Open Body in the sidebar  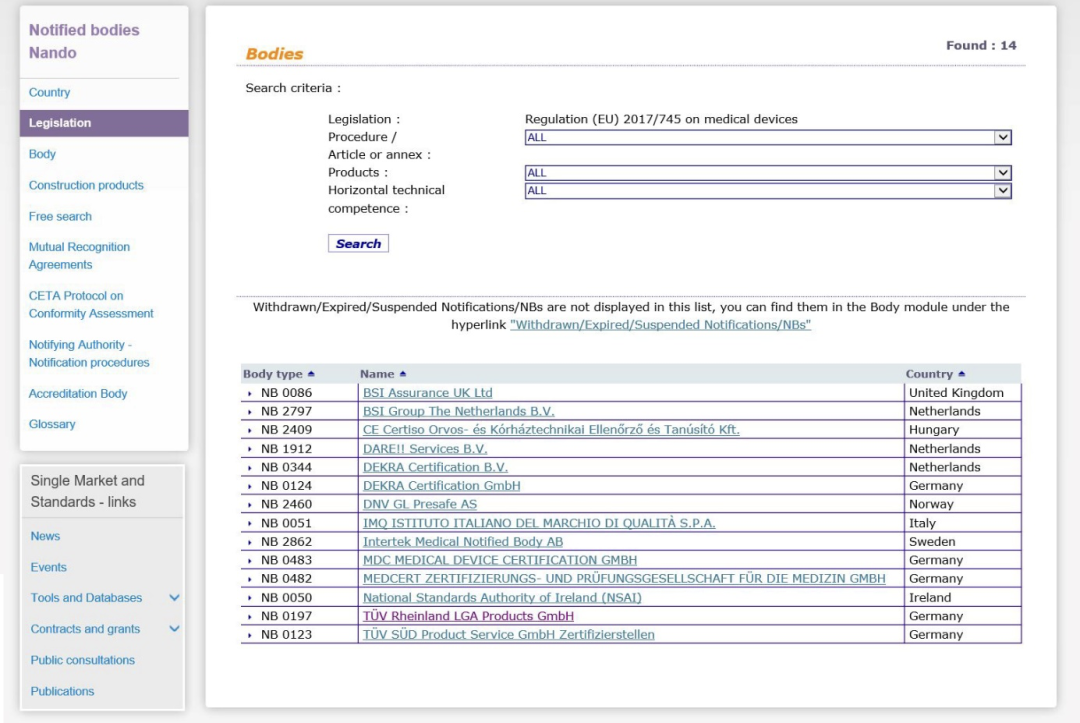point(42,154)
